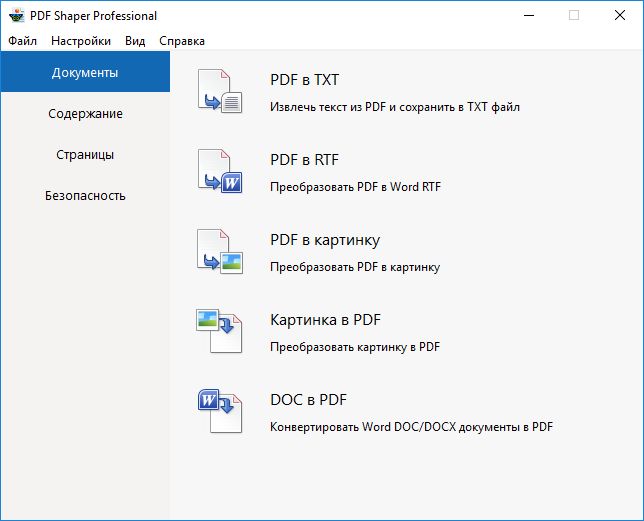
Task: Open the Файл menu
Action: click(22, 41)
